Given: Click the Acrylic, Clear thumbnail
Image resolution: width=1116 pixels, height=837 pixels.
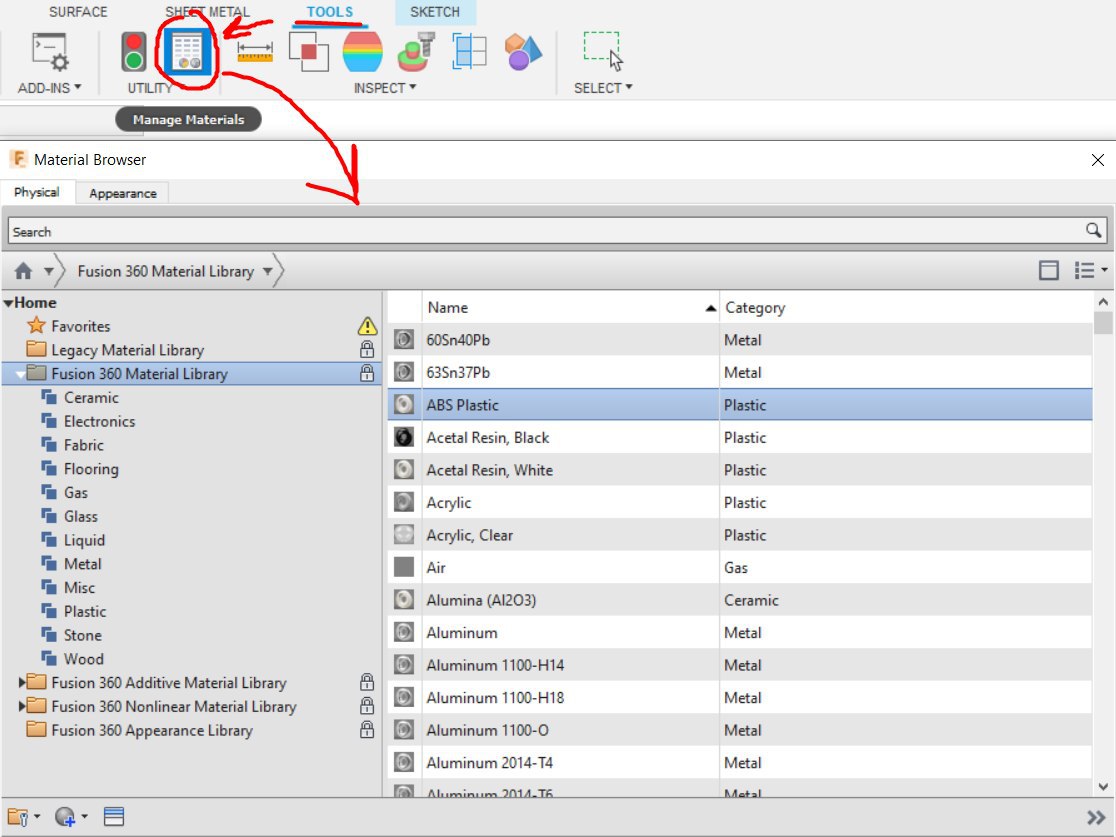Looking at the screenshot, I should point(404,535).
